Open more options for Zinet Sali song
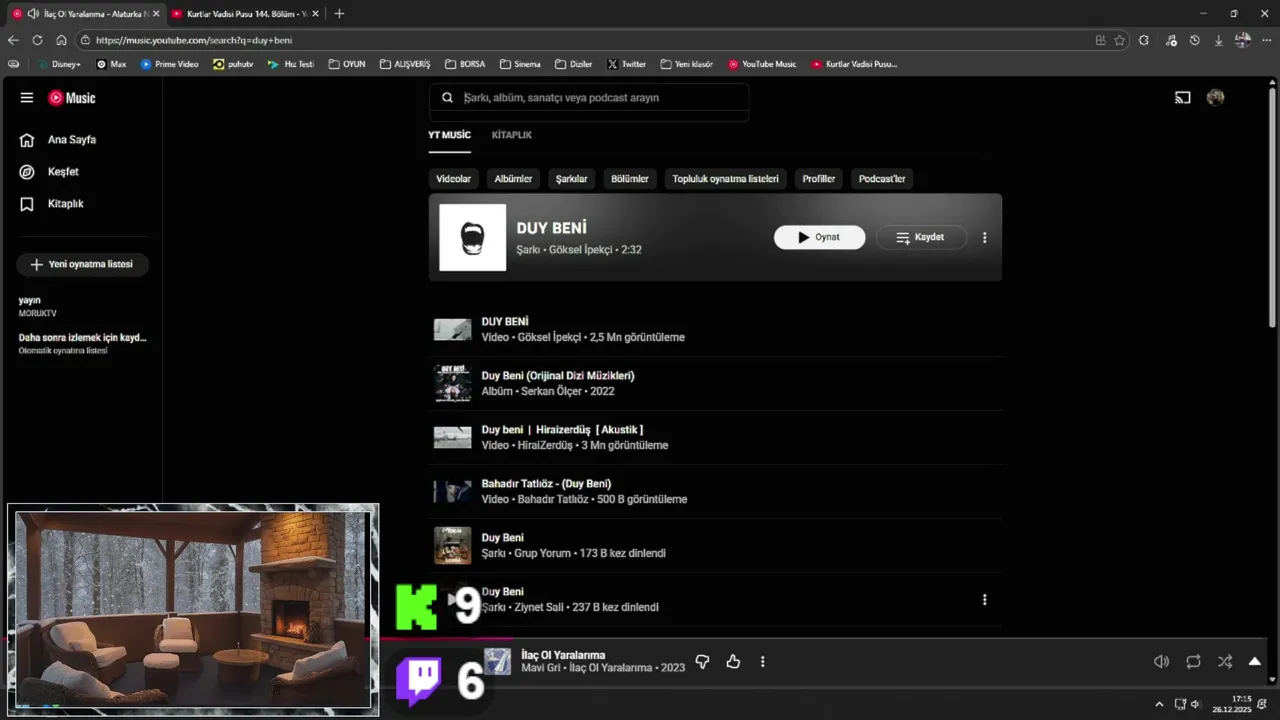 tap(984, 600)
